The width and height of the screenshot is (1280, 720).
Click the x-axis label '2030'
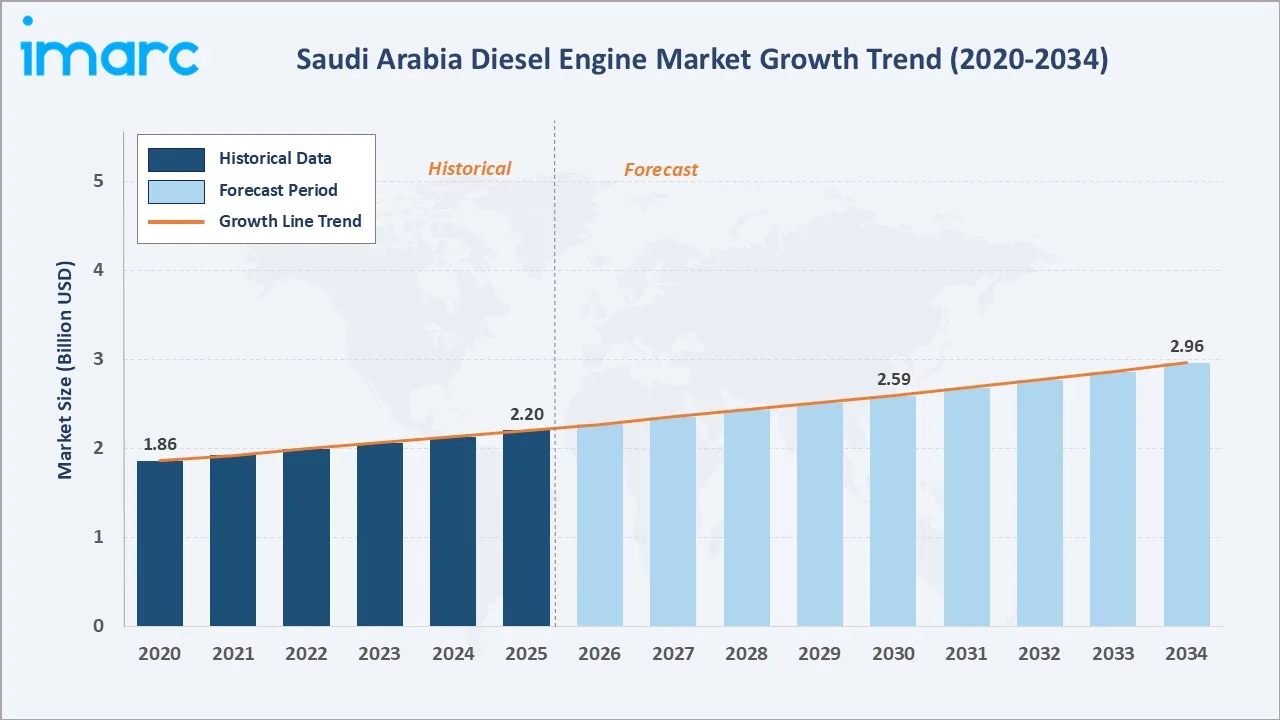coord(893,654)
